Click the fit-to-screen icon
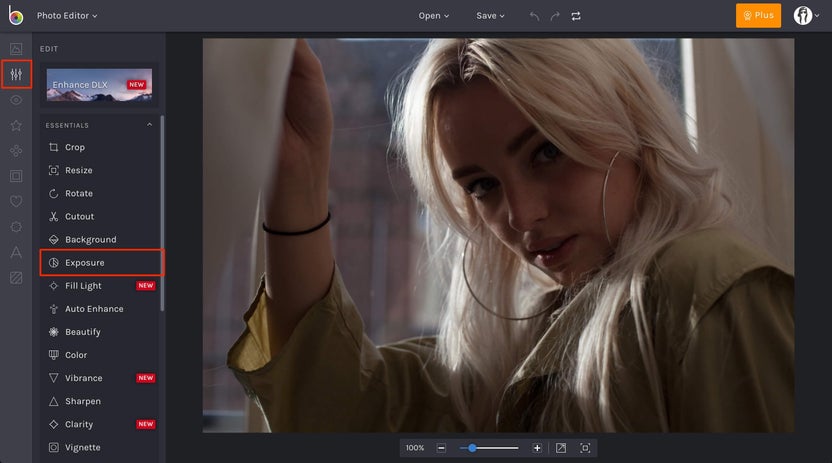The height and width of the screenshot is (463, 832). 585,448
